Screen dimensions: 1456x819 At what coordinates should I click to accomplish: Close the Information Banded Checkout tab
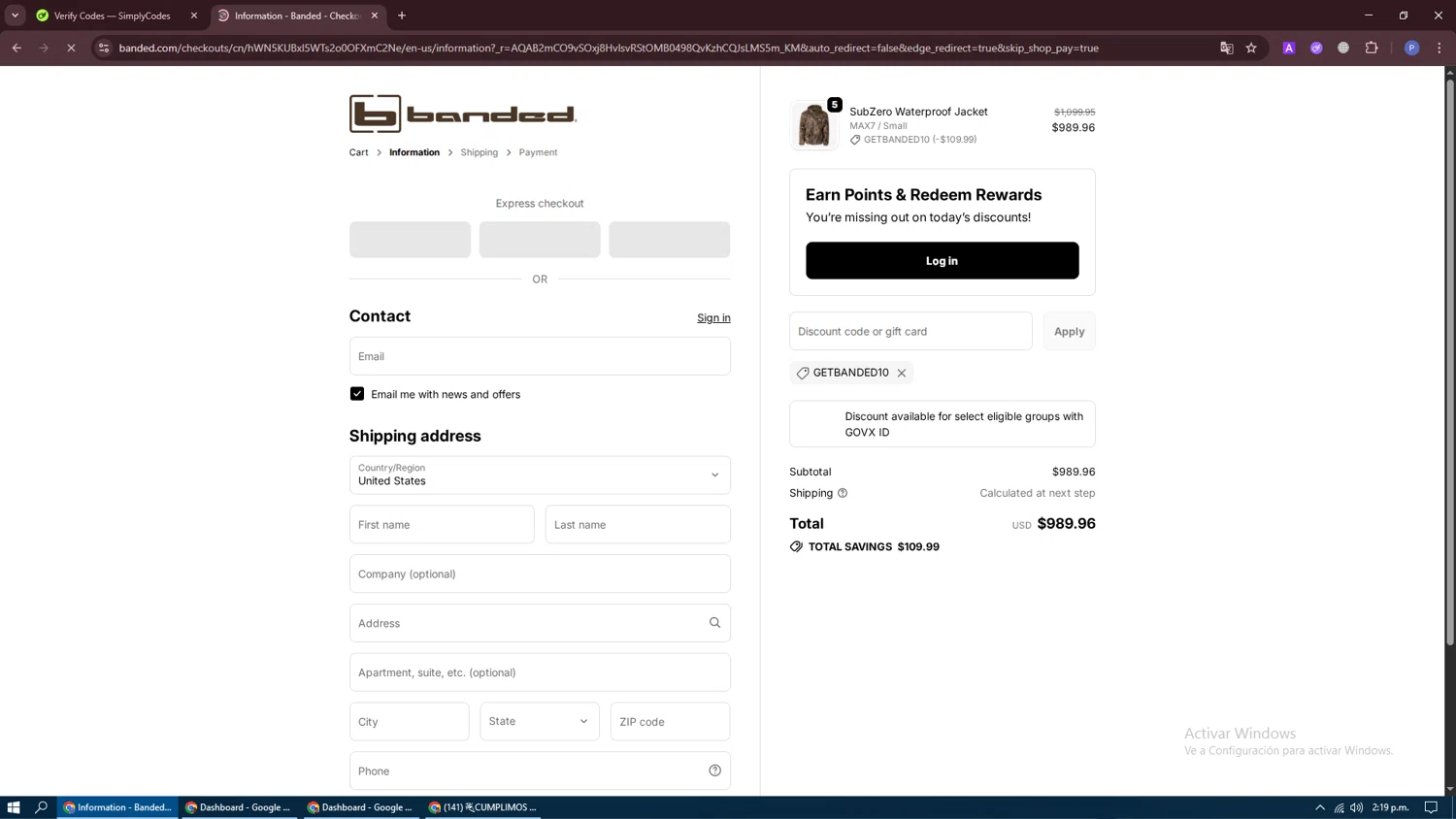[x=375, y=16]
